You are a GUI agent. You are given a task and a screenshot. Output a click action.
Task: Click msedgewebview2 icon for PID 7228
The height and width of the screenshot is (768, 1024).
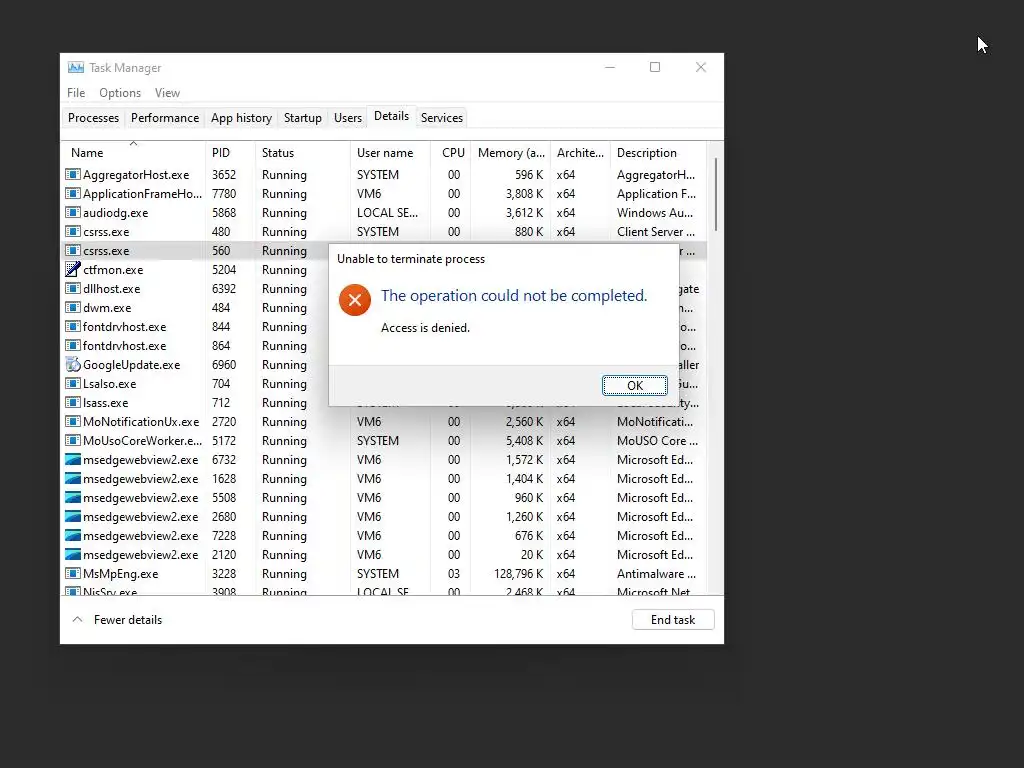click(x=72, y=535)
